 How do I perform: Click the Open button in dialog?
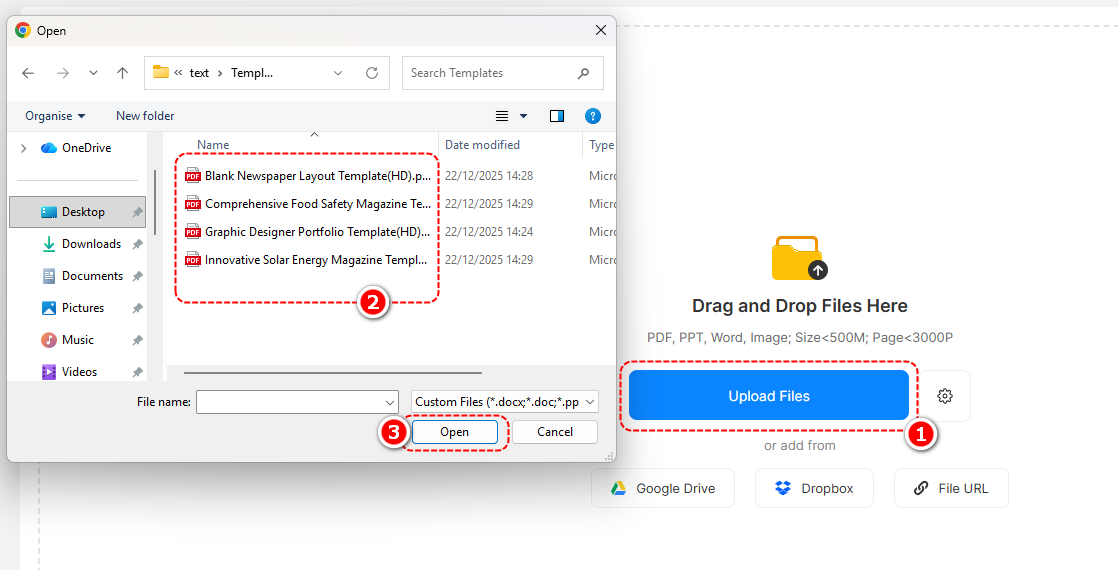pyautogui.click(x=454, y=432)
